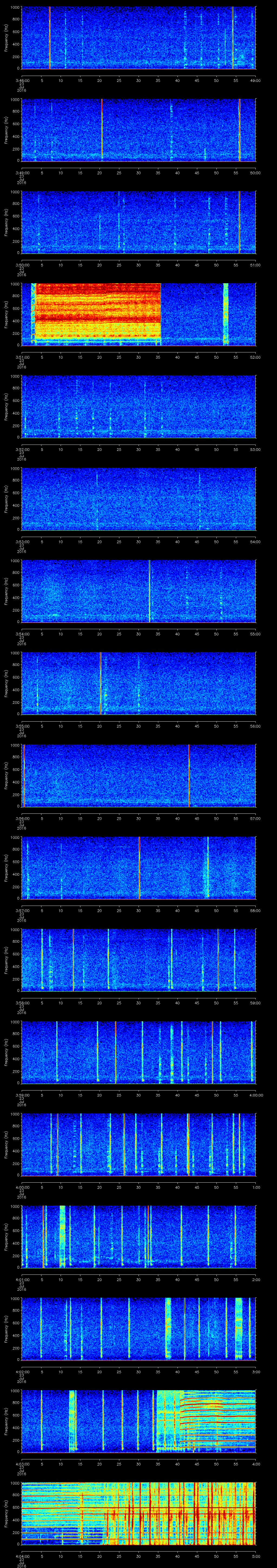The image size is (277, 1568).
Task: Click the 4:03:00 start time label
Action: coord(22,1464)
